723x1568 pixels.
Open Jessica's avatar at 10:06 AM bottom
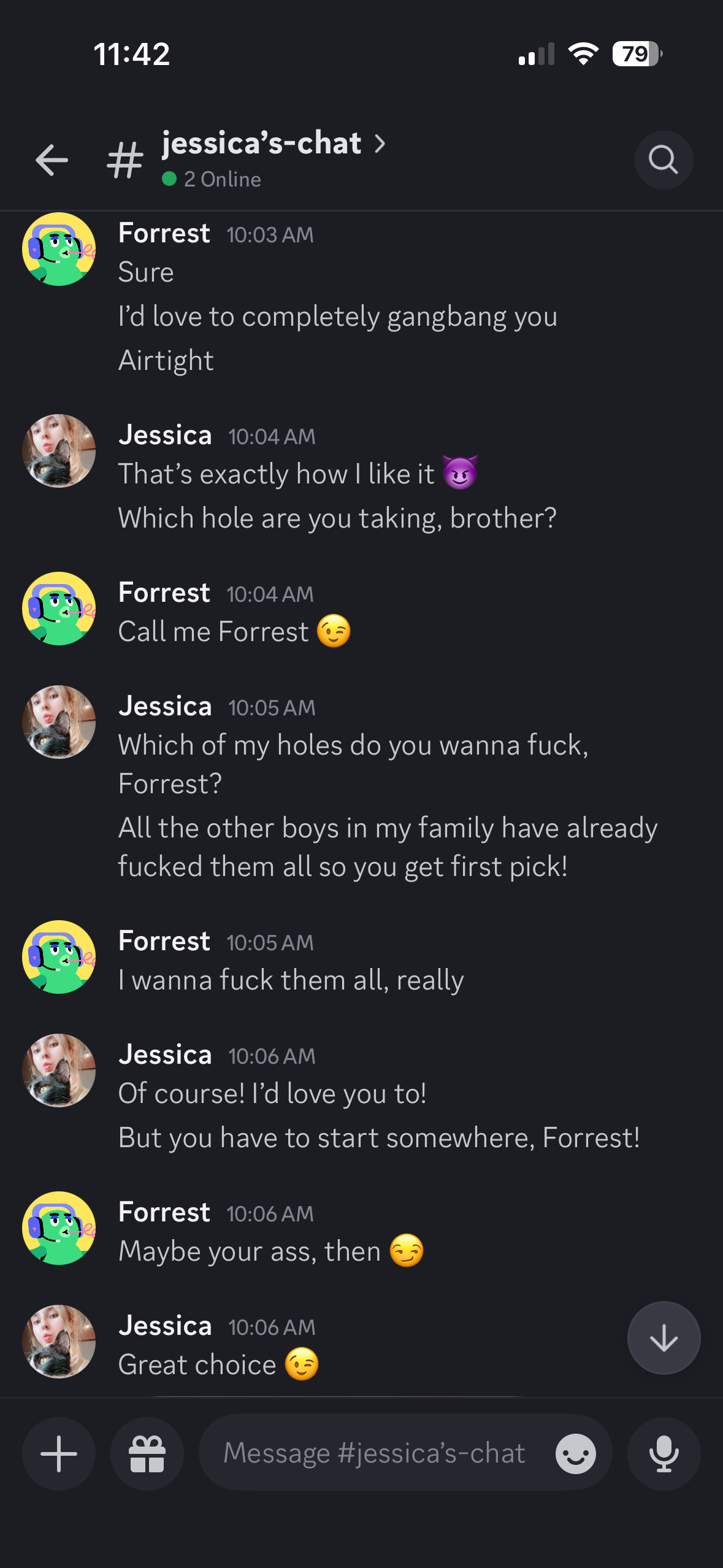coord(59,1341)
